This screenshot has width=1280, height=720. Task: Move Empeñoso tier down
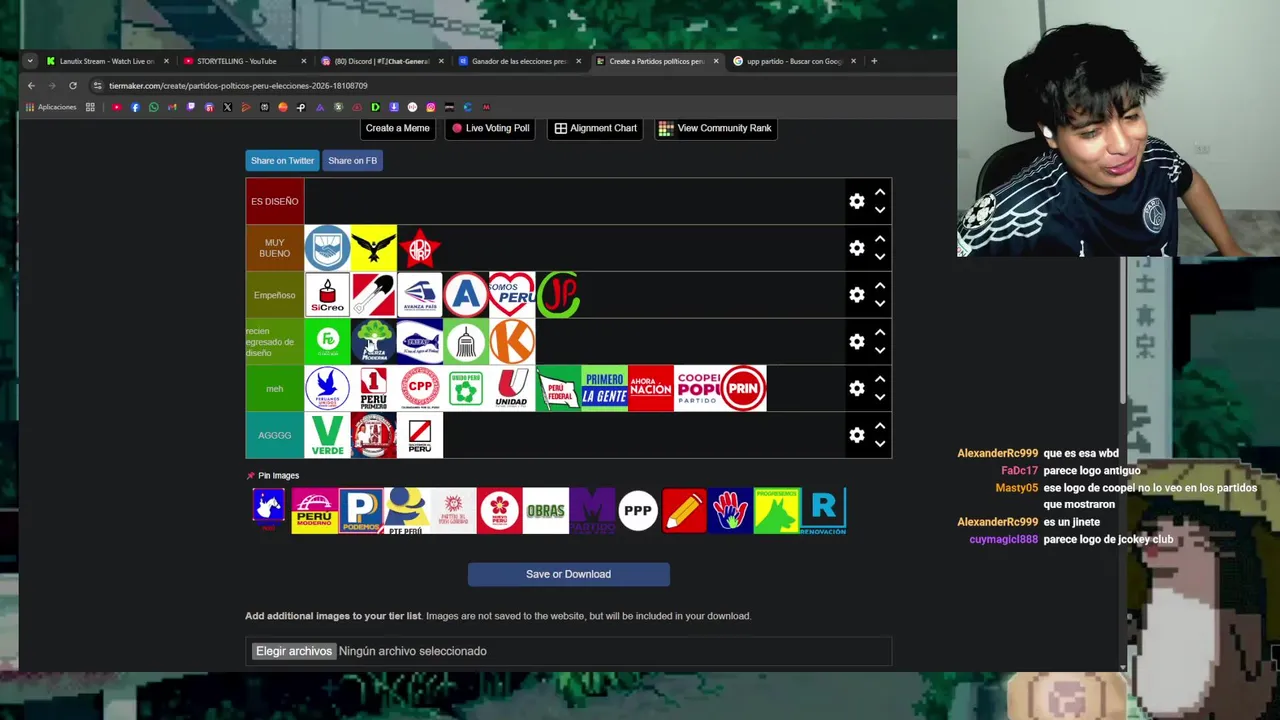click(880, 304)
